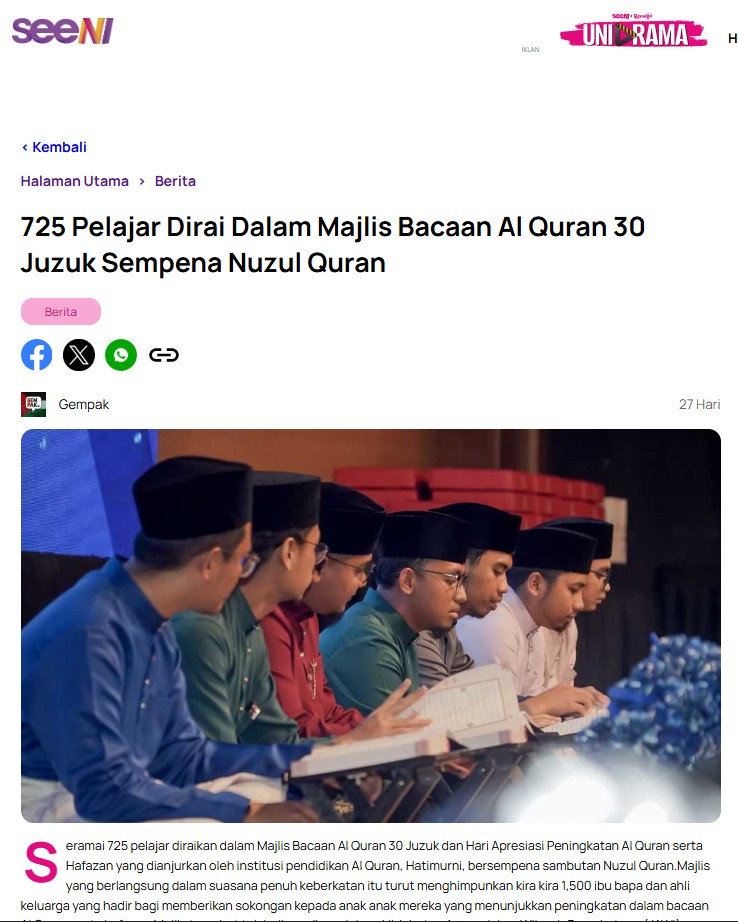The height and width of the screenshot is (922, 738).
Task: Click the Gempak author name
Action: [84, 405]
